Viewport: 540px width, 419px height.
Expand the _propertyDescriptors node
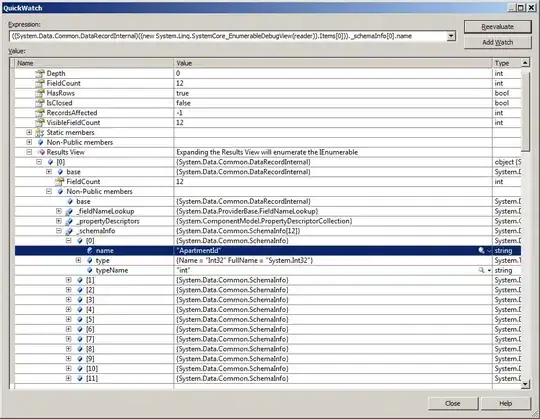(x=59, y=221)
